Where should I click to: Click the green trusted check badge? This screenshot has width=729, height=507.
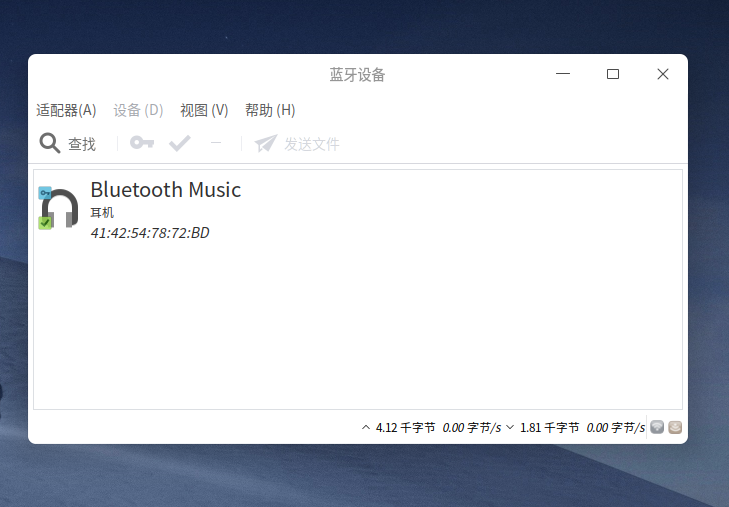(45, 223)
